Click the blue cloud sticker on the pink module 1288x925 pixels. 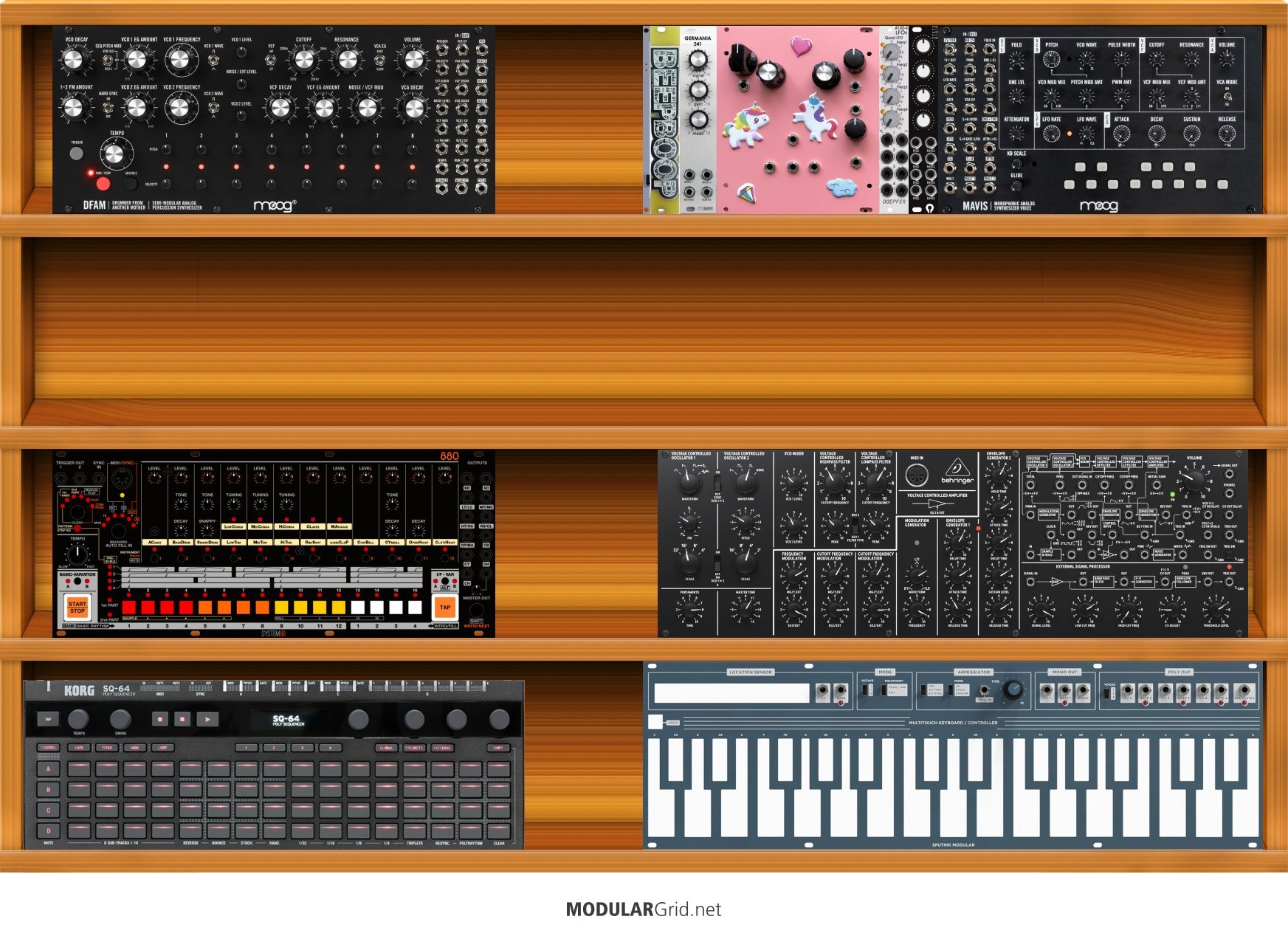841,188
